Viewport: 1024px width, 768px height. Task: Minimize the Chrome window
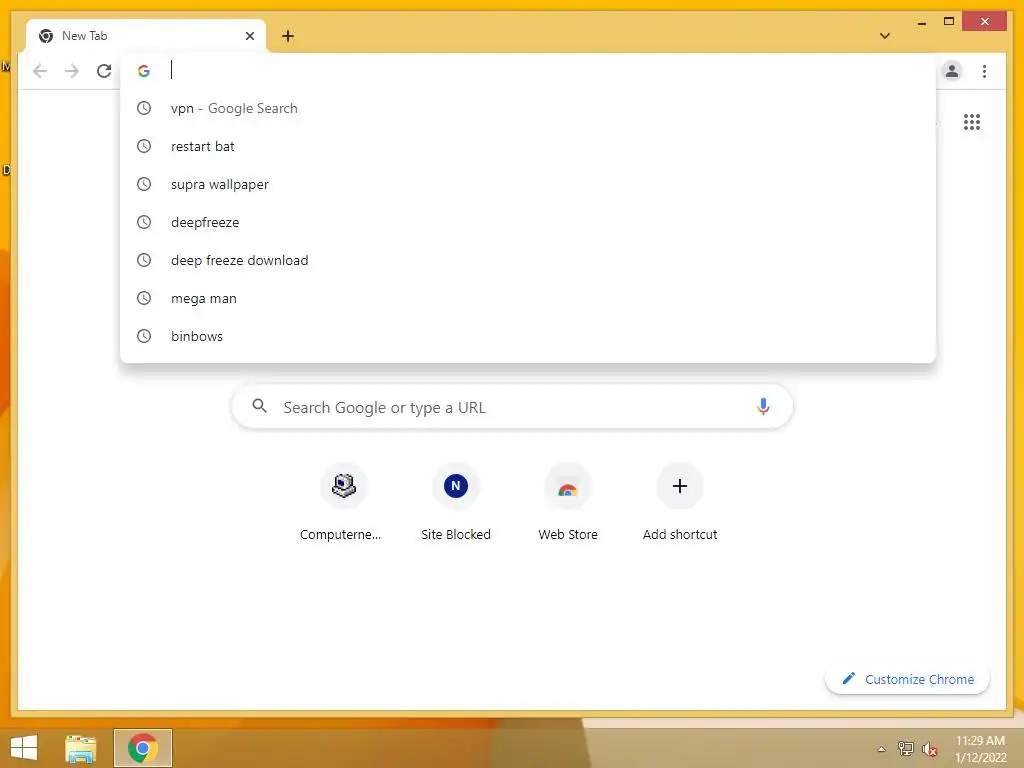(x=921, y=22)
